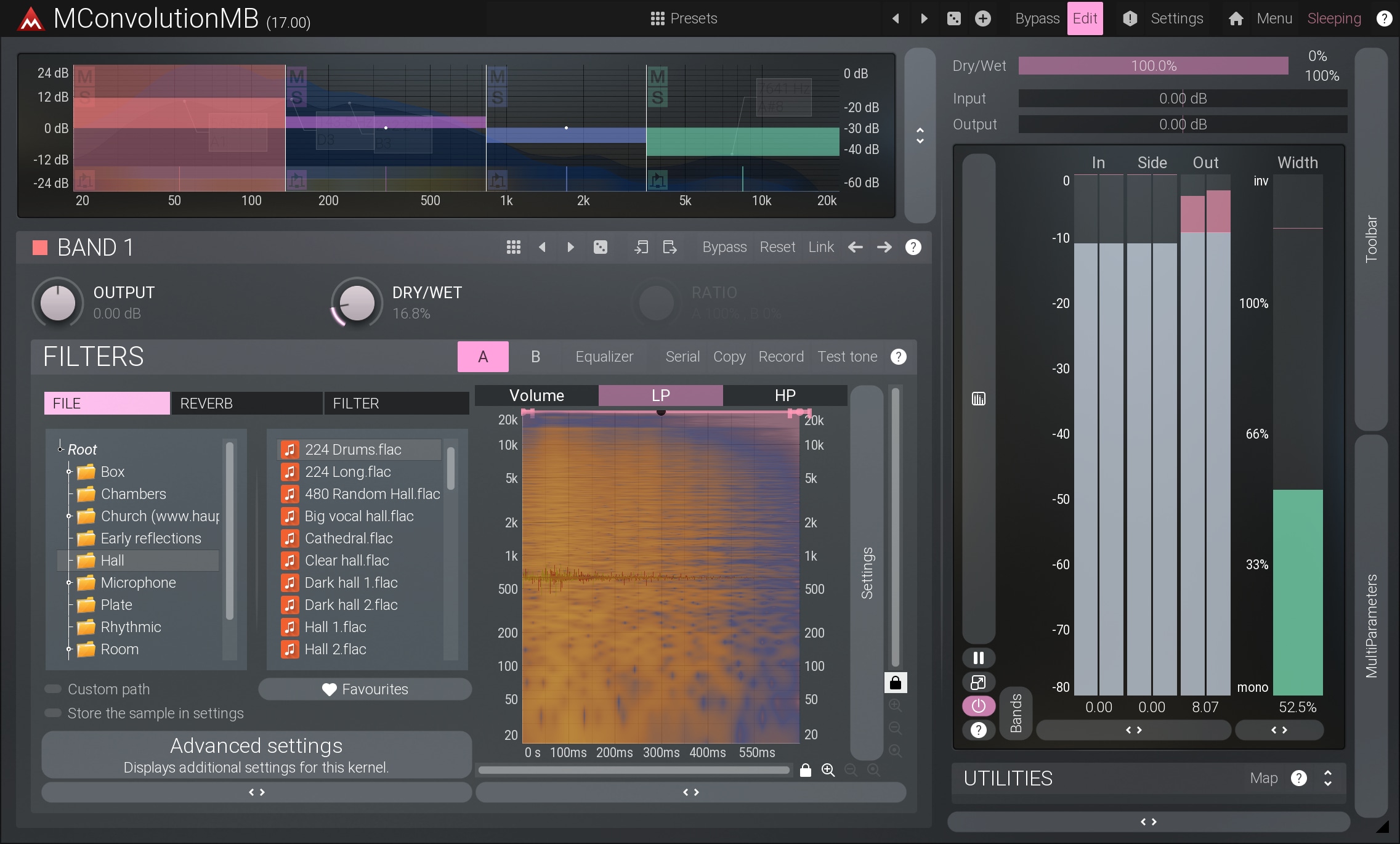Open the Favourites button
Image resolution: width=1400 pixels, height=844 pixels.
pyautogui.click(x=365, y=689)
